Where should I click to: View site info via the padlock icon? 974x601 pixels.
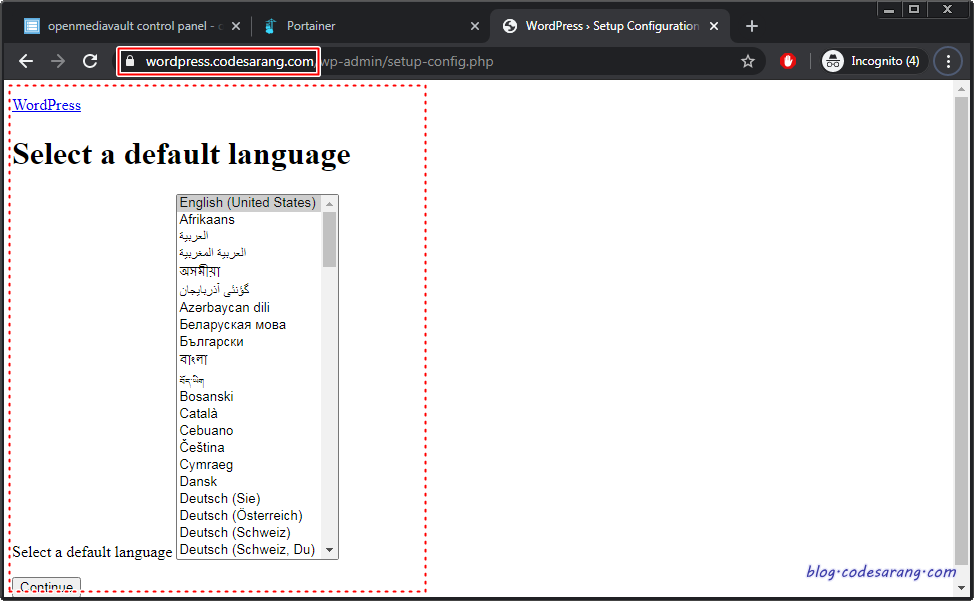(130, 61)
